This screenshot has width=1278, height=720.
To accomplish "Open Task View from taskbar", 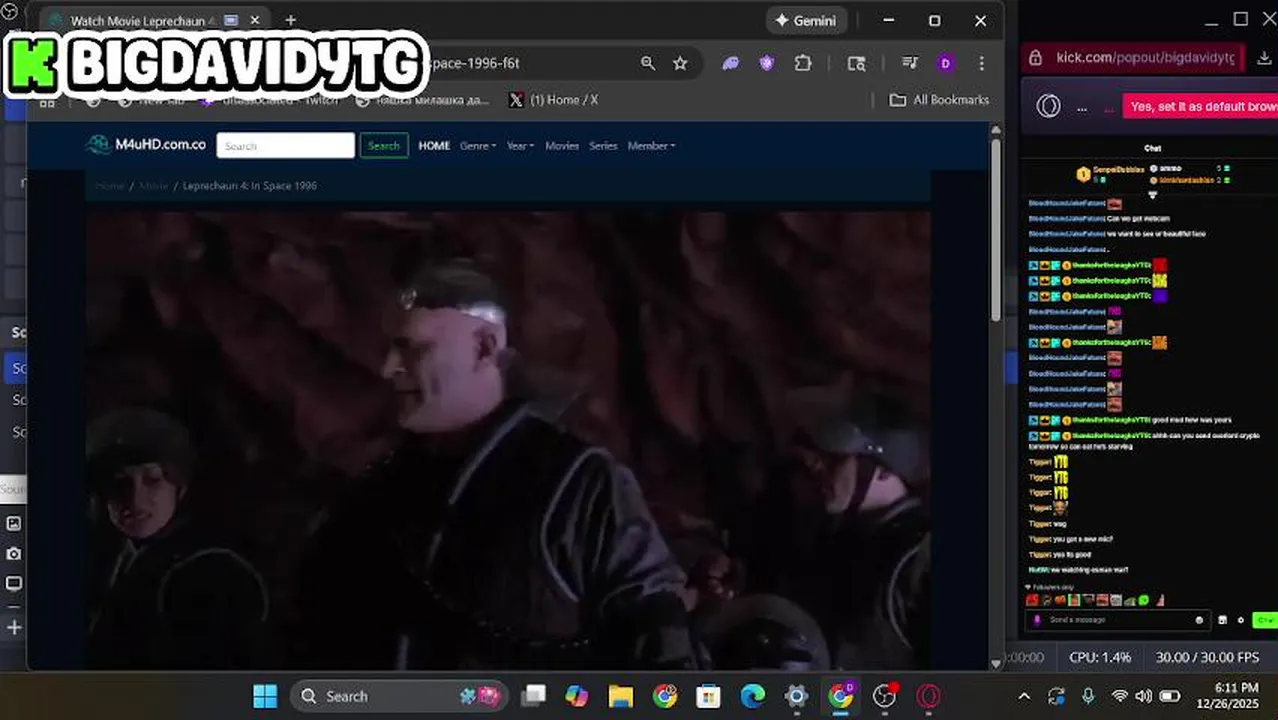I will 534,696.
